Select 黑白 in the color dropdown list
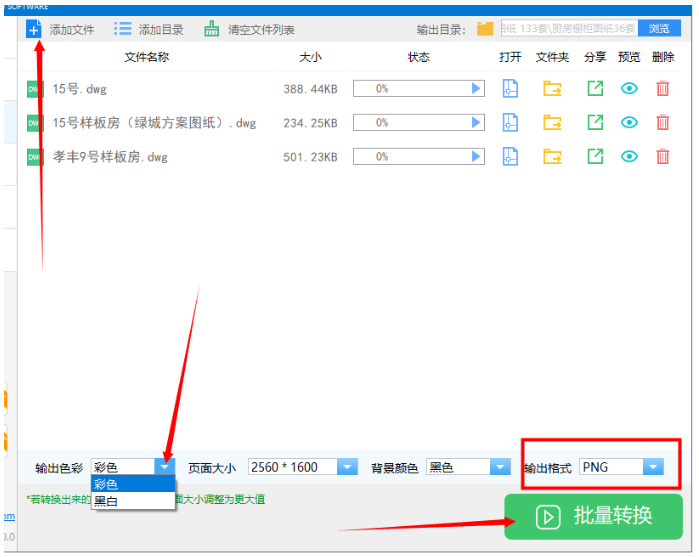Image resolution: width=699 pixels, height=557 pixels. click(x=133, y=501)
